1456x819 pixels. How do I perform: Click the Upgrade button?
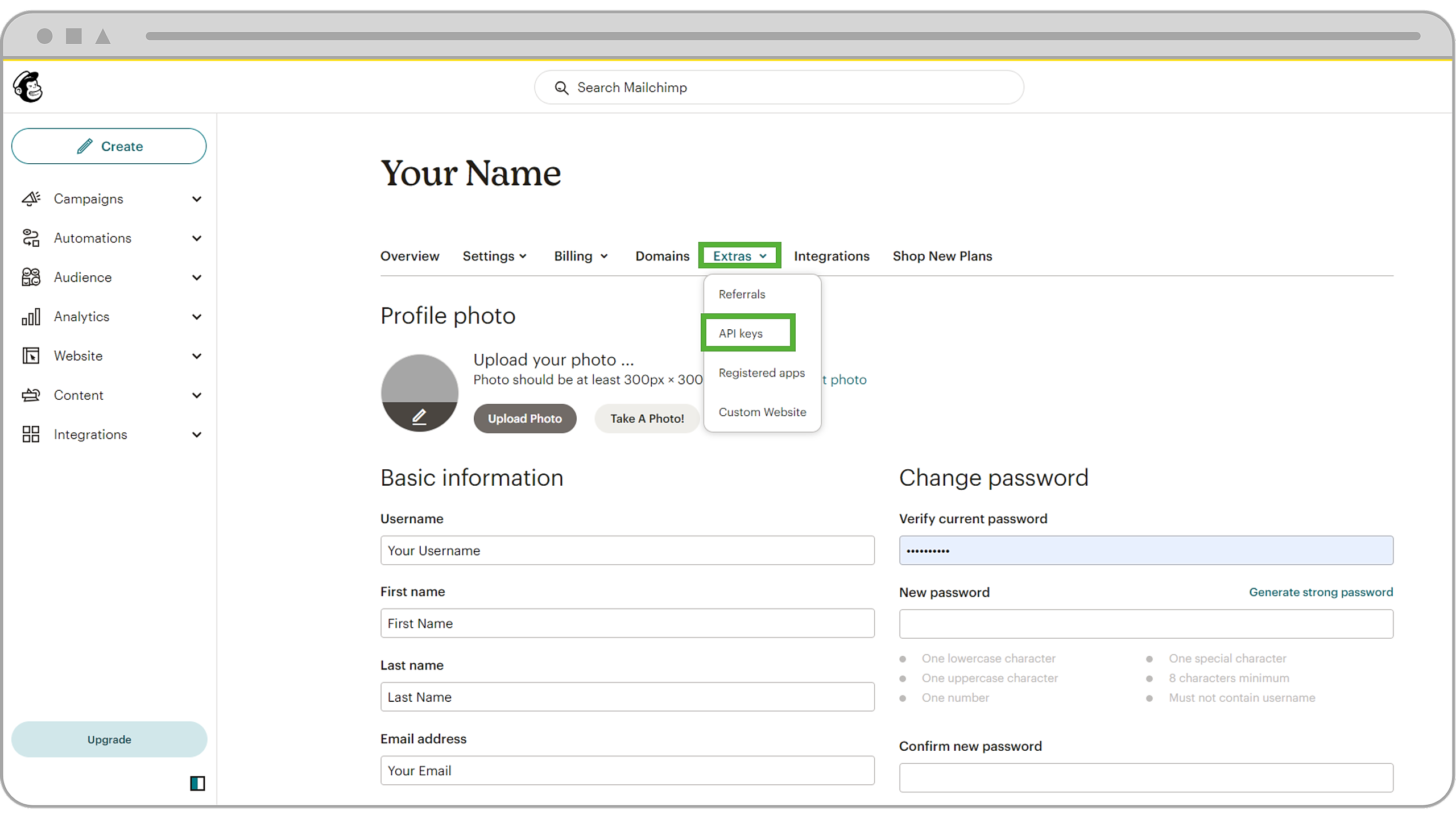(x=109, y=739)
